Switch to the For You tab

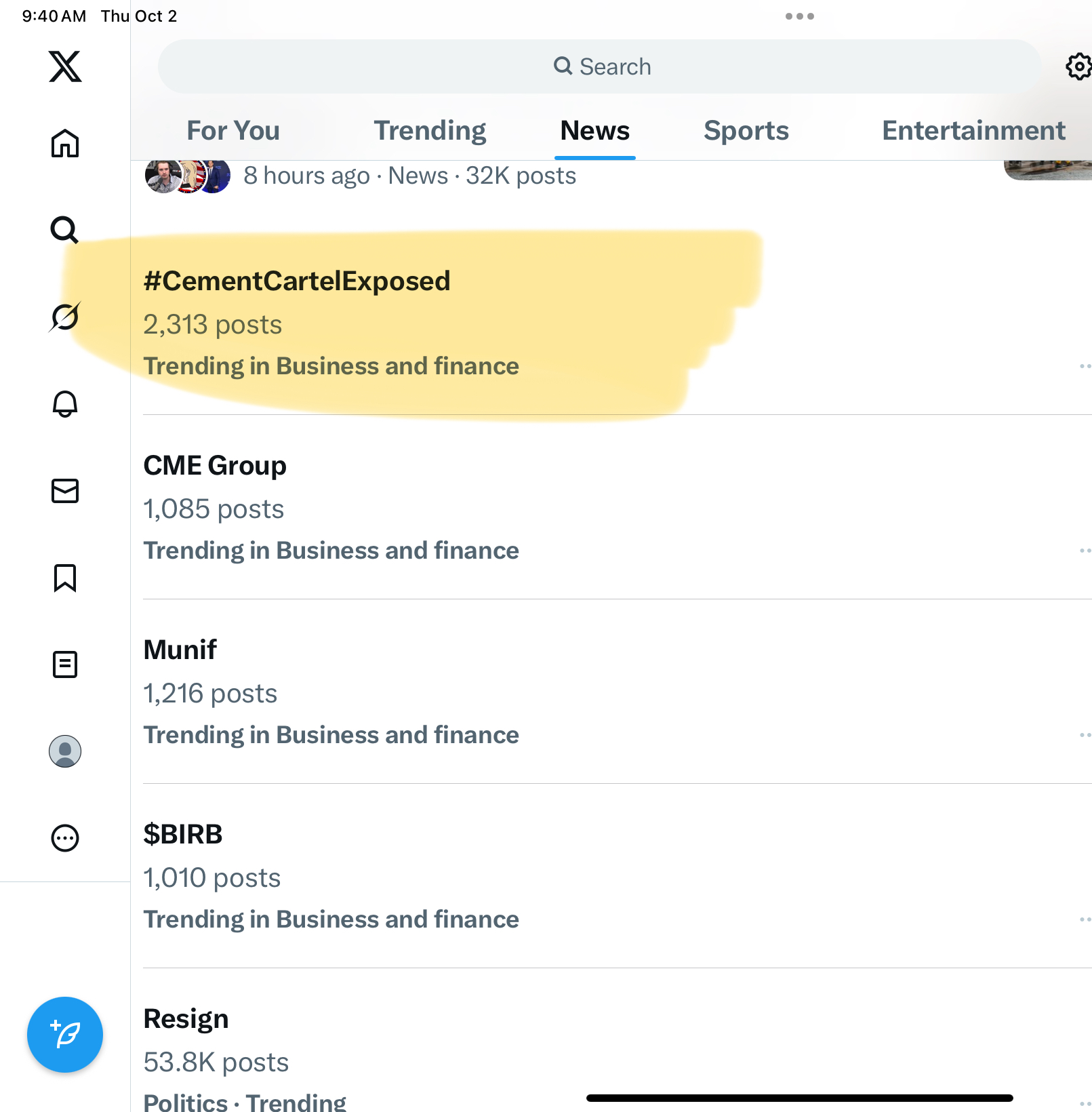coord(233,131)
